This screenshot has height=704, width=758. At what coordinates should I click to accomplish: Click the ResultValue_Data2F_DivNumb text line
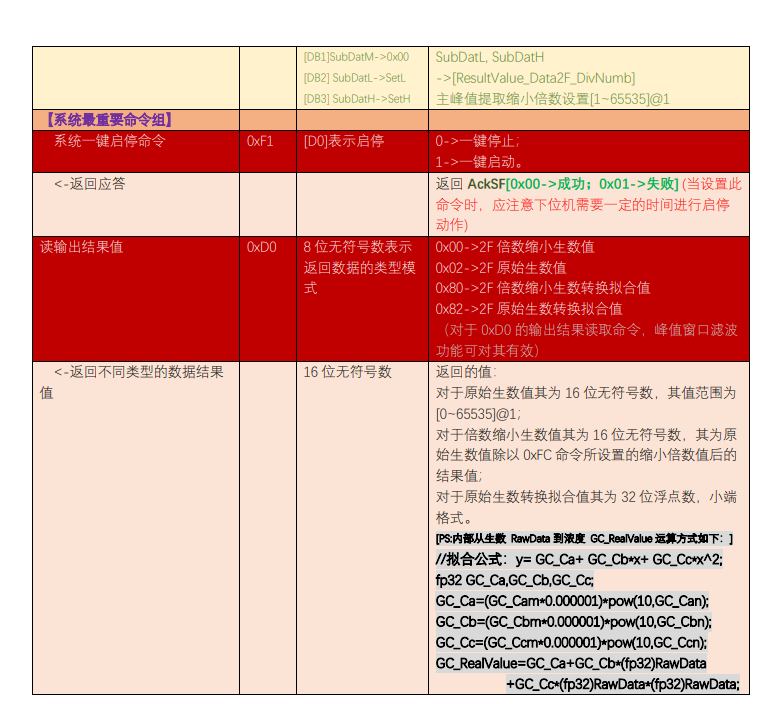(x=535, y=78)
